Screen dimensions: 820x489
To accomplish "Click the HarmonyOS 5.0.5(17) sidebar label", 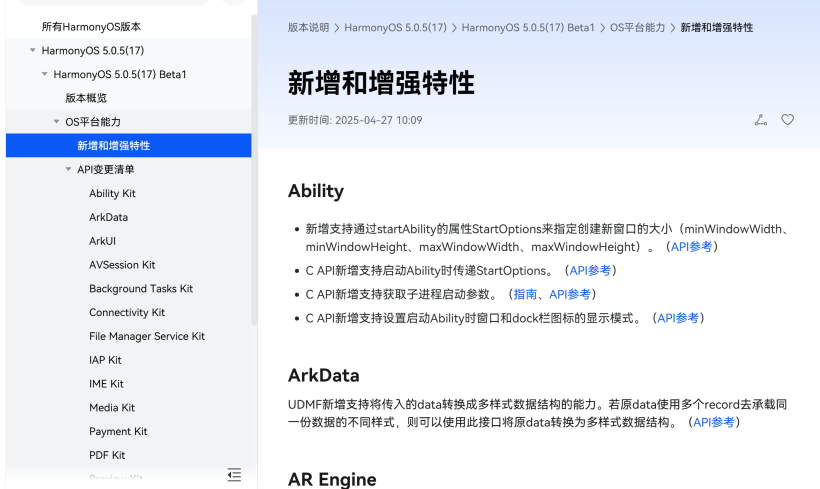I will tap(93, 51).
